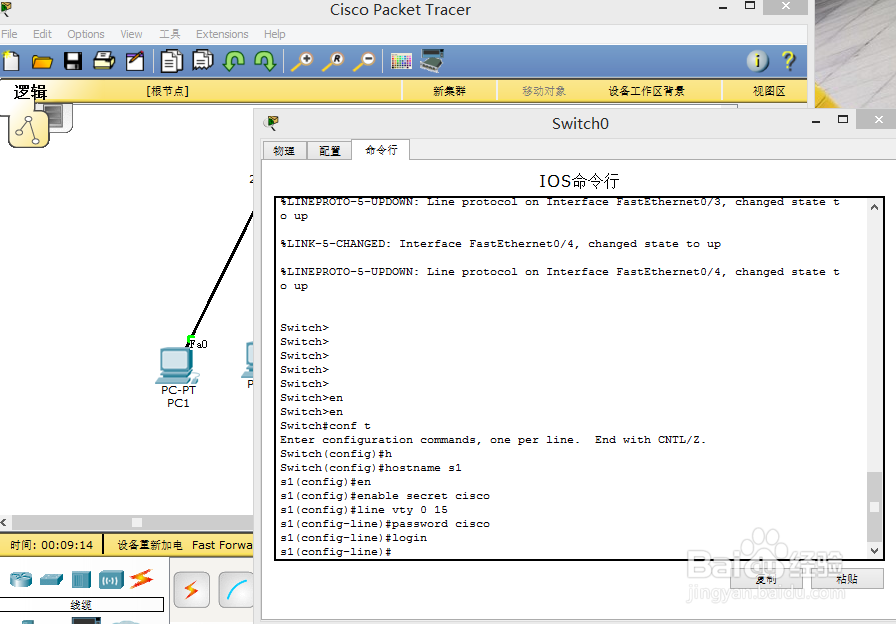Select the Routers device category

coord(21,579)
